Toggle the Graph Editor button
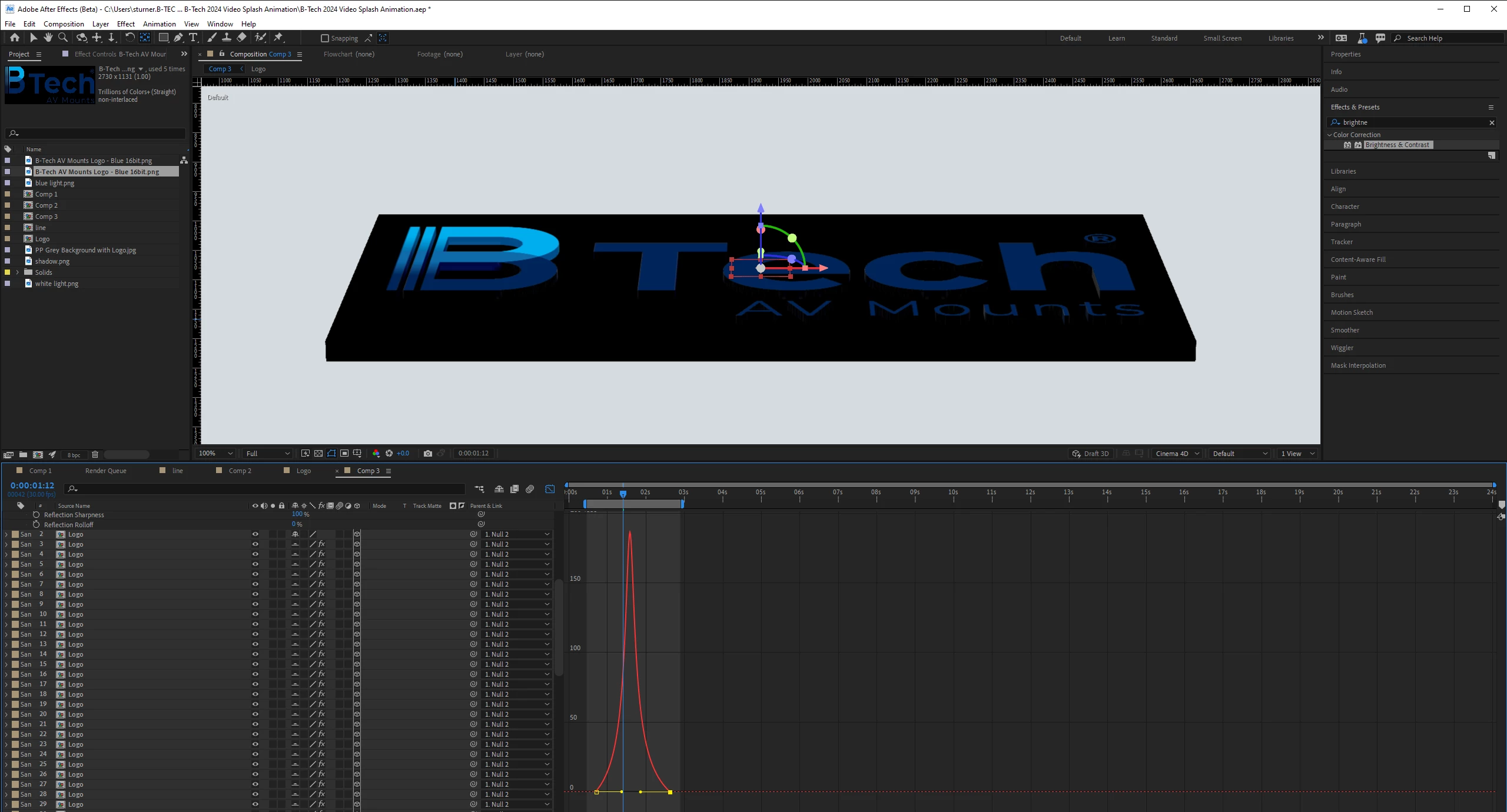Viewport: 1507px width, 812px height. [x=550, y=489]
